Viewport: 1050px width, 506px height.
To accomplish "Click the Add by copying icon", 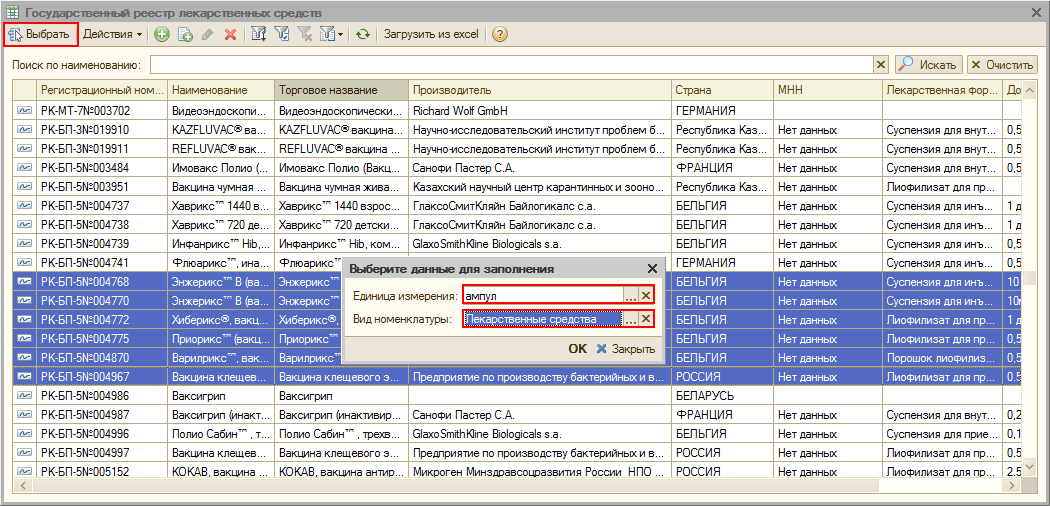I will click(x=185, y=35).
